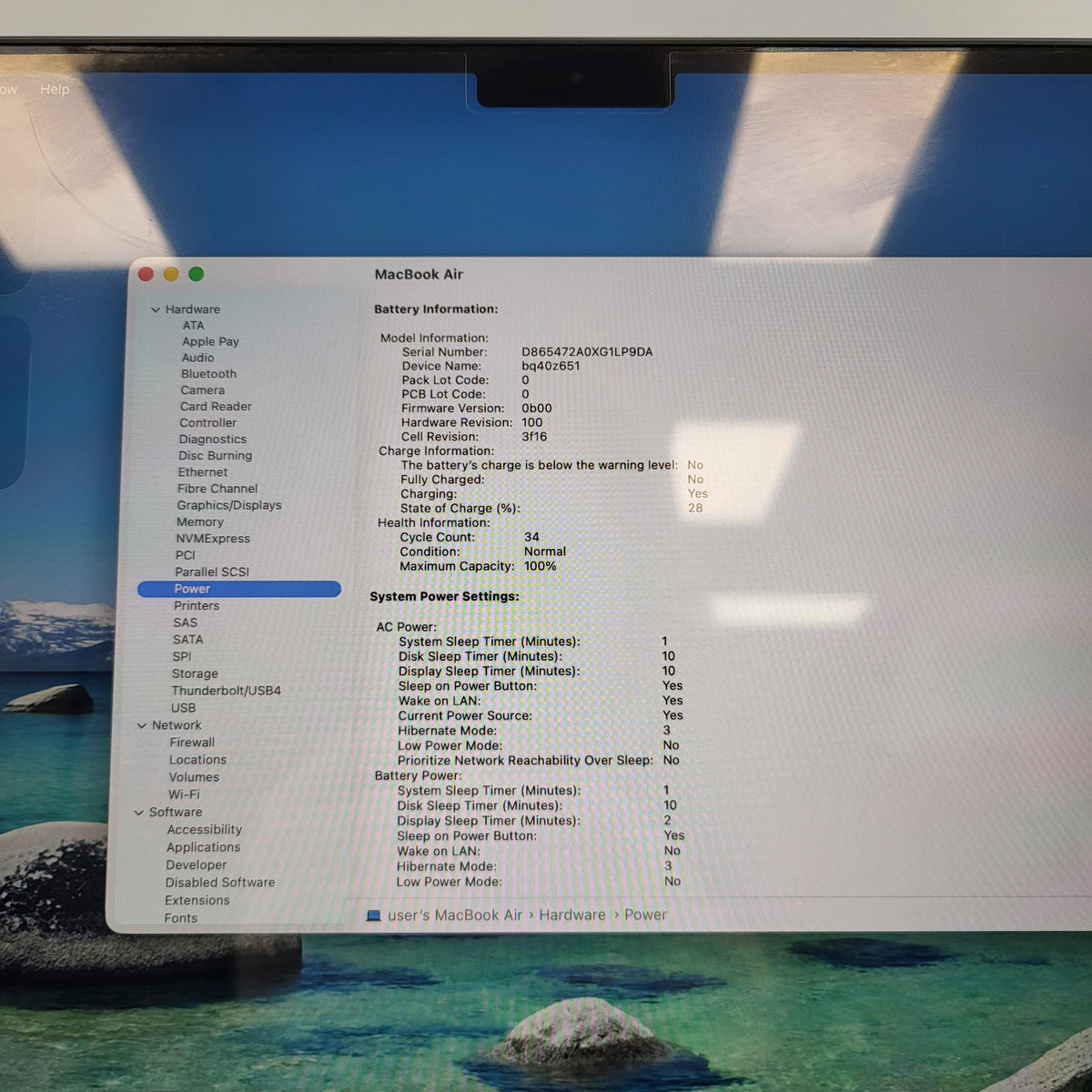The width and height of the screenshot is (1092, 1092).
Task: Click Hardware in the path bar
Action: click(571, 915)
